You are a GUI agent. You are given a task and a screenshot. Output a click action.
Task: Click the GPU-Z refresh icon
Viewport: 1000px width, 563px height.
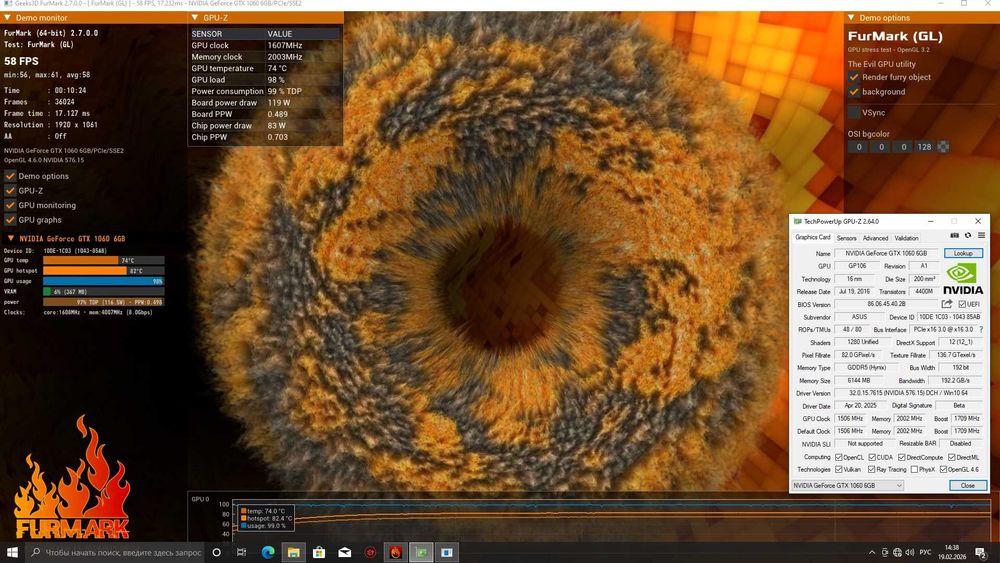pos(967,235)
